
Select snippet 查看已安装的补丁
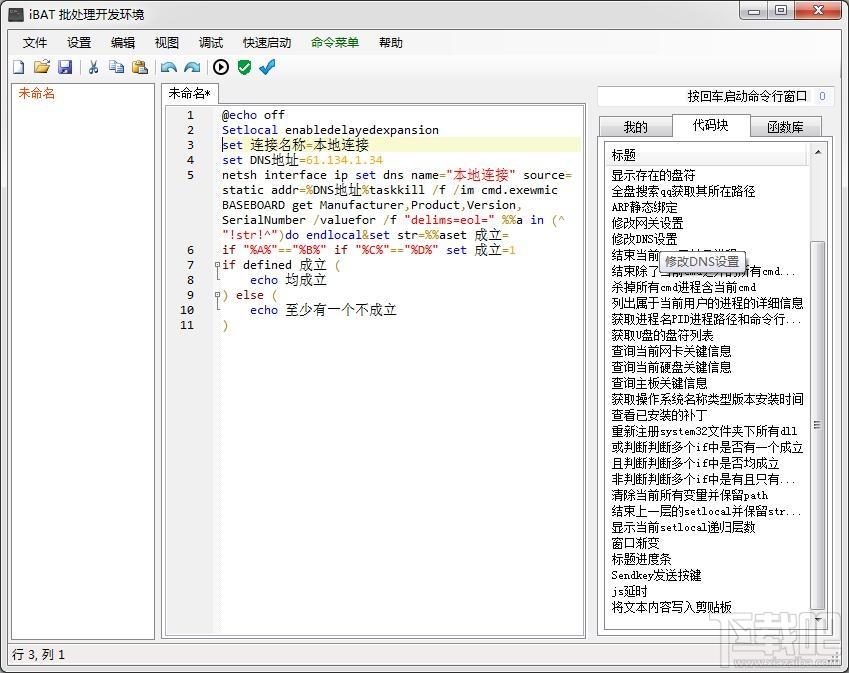(659, 415)
